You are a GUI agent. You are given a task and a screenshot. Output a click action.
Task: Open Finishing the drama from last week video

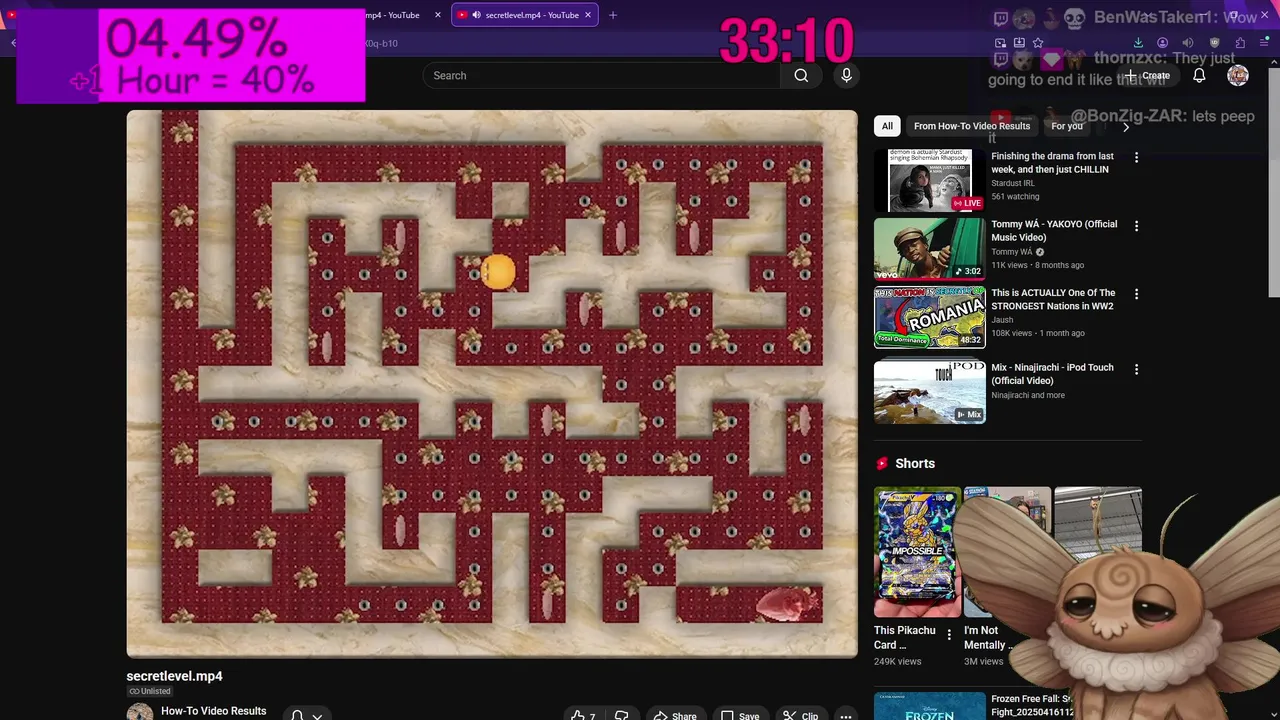tap(1052, 163)
